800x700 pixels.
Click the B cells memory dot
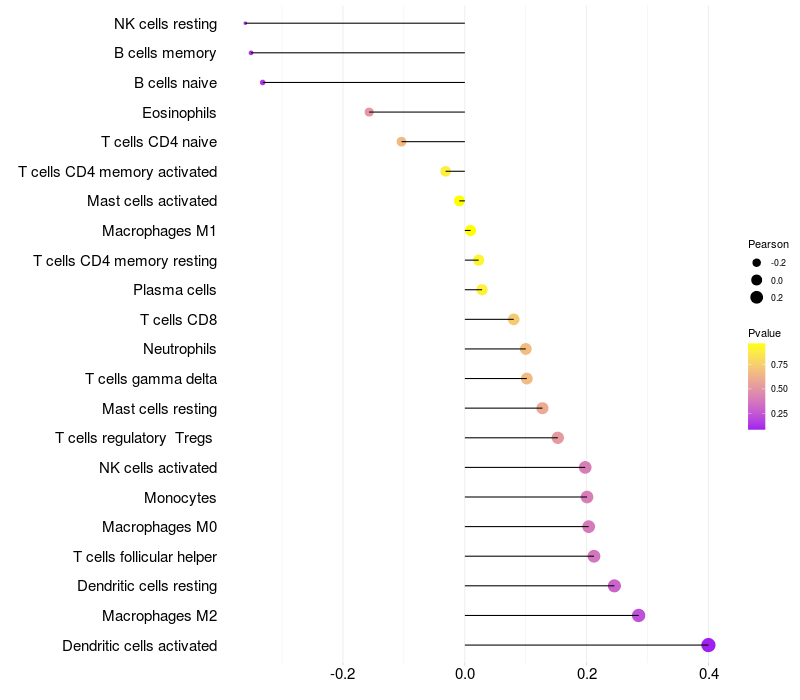(251, 52)
